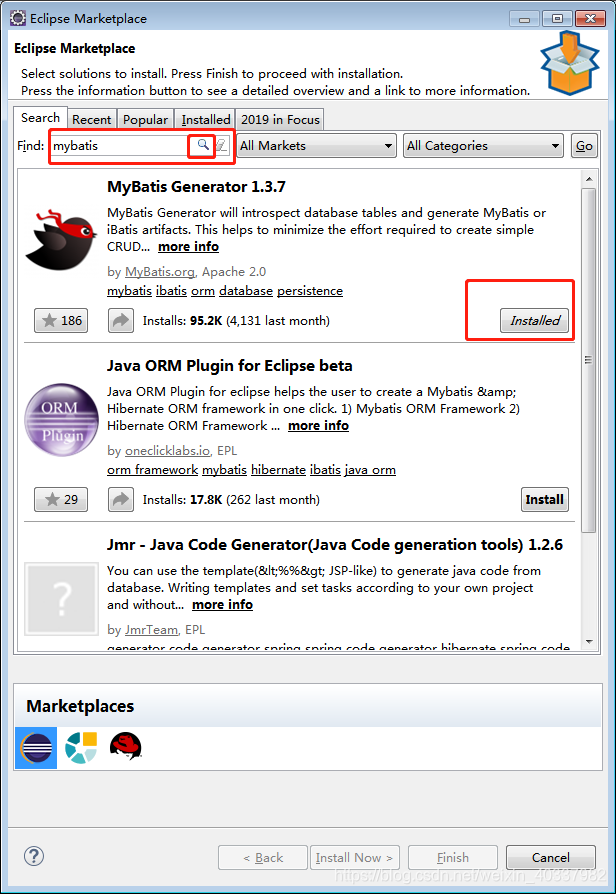Image resolution: width=616 pixels, height=894 pixels.
Task: Click the magnifier search icon in Find field
Action: pos(202,145)
